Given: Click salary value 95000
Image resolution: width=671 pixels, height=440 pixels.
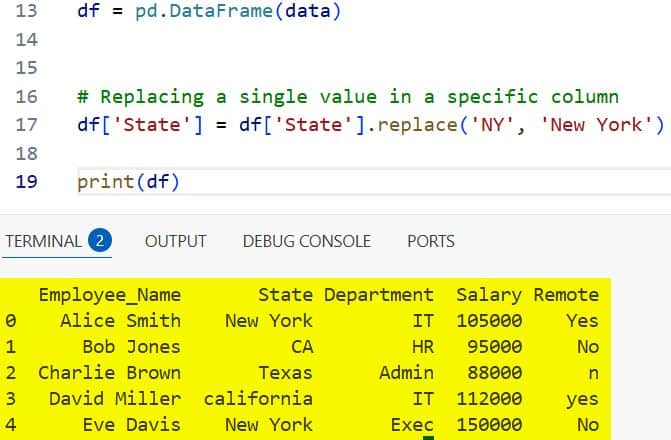Looking at the screenshot, I should 495,347.
